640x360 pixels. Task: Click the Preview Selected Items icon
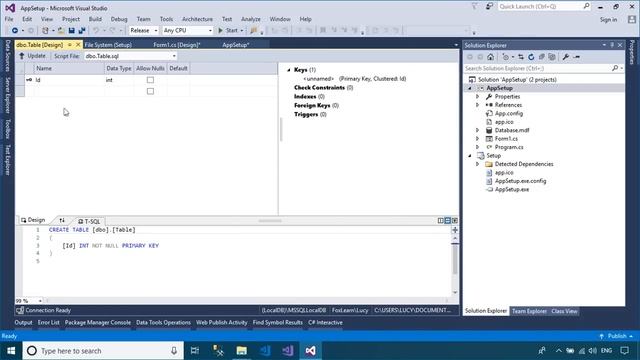click(x=577, y=57)
